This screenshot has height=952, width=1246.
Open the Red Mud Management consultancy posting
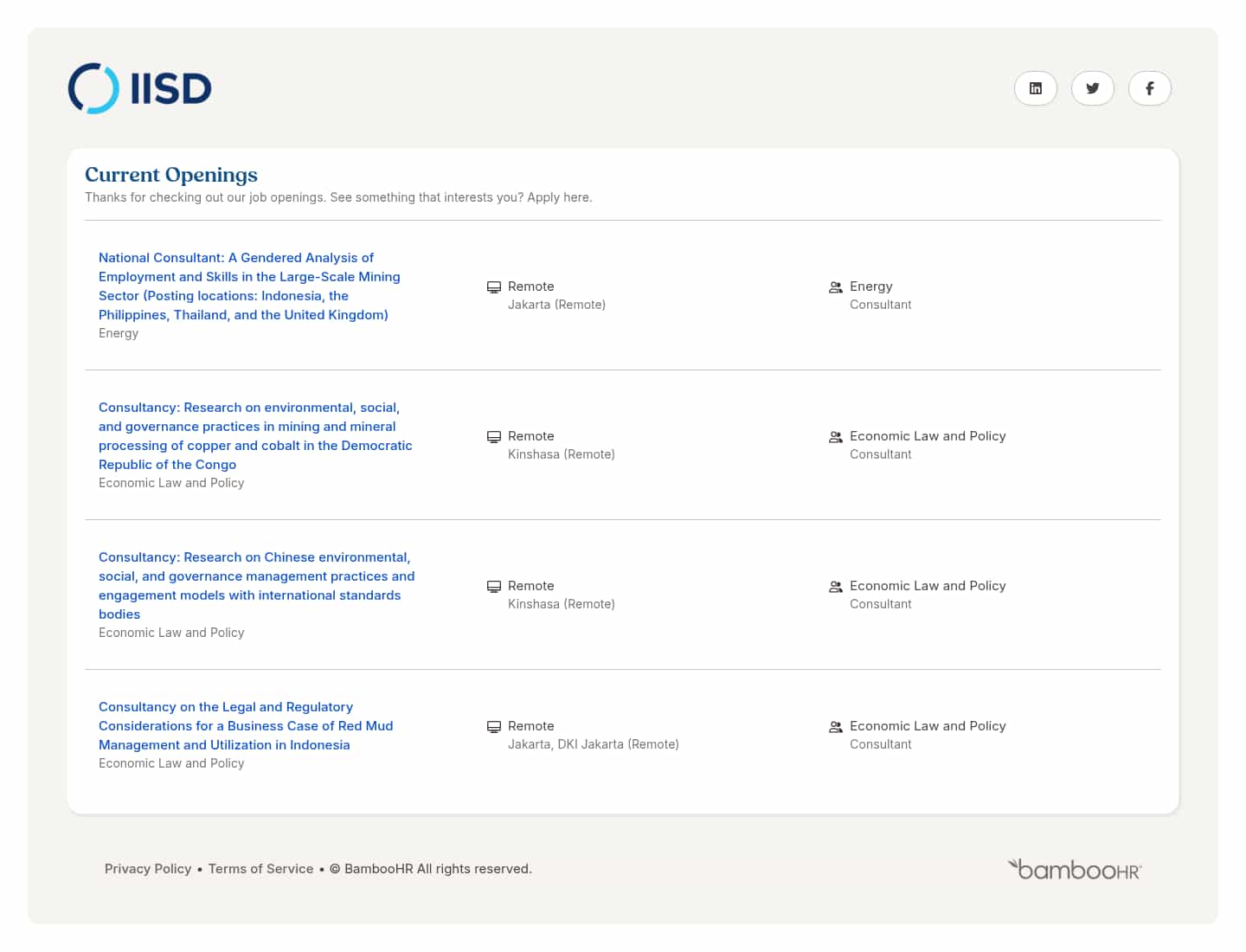pyautogui.click(x=246, y=726)
